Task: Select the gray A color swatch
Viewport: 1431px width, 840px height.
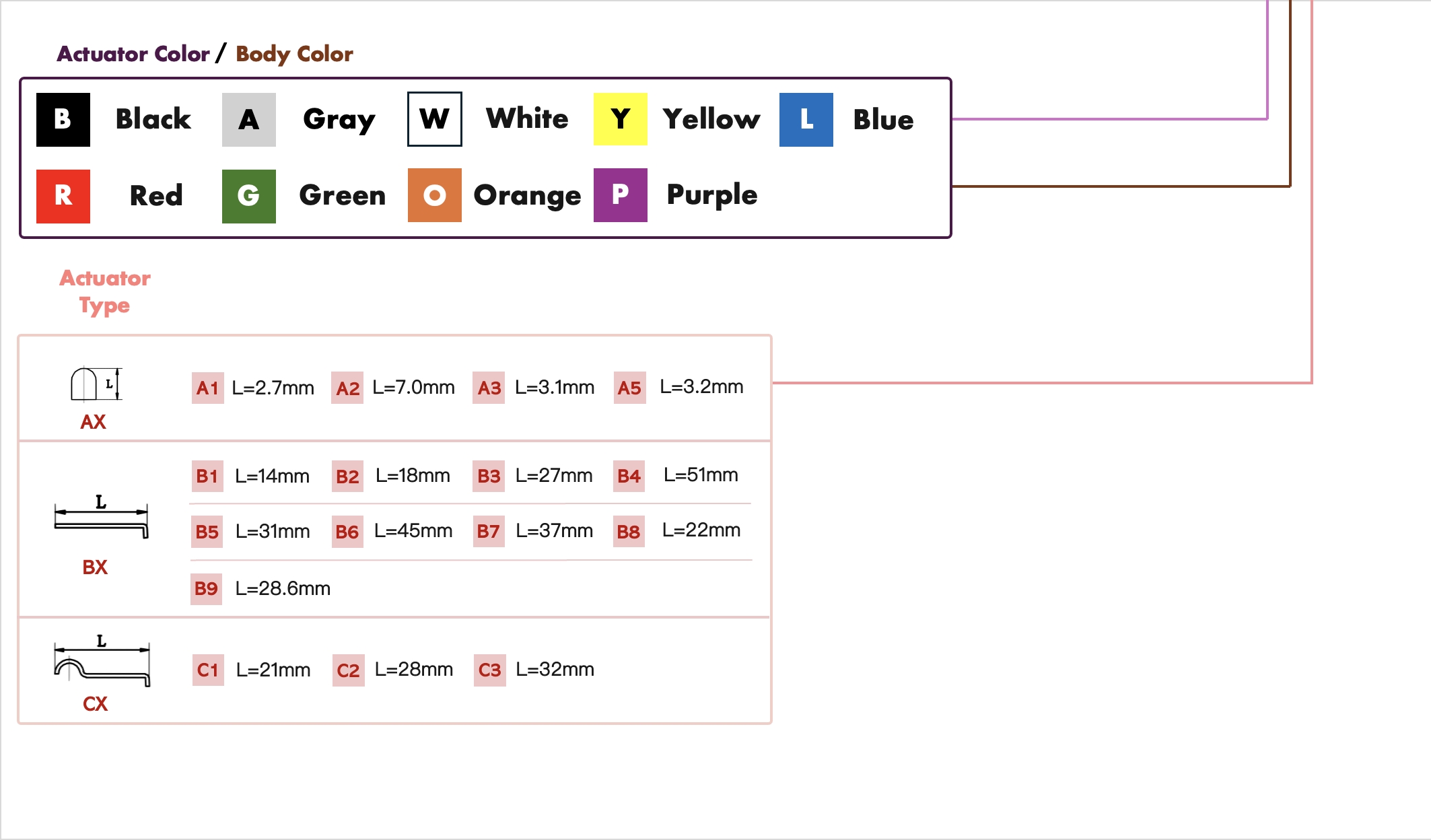Action: [x=249, y=120]
